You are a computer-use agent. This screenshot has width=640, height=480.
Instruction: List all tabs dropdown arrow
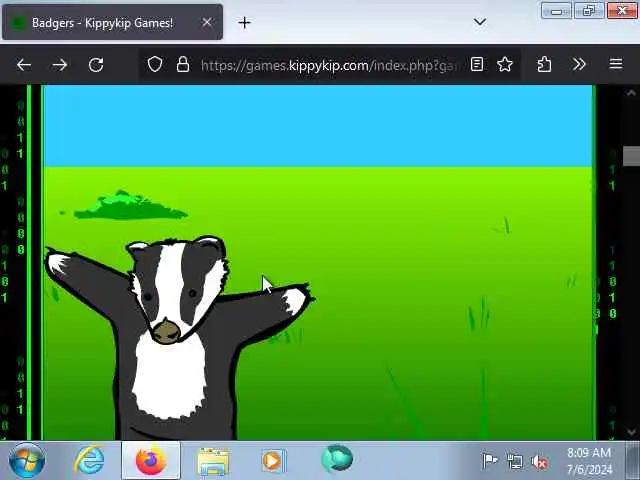coord(480,21)
